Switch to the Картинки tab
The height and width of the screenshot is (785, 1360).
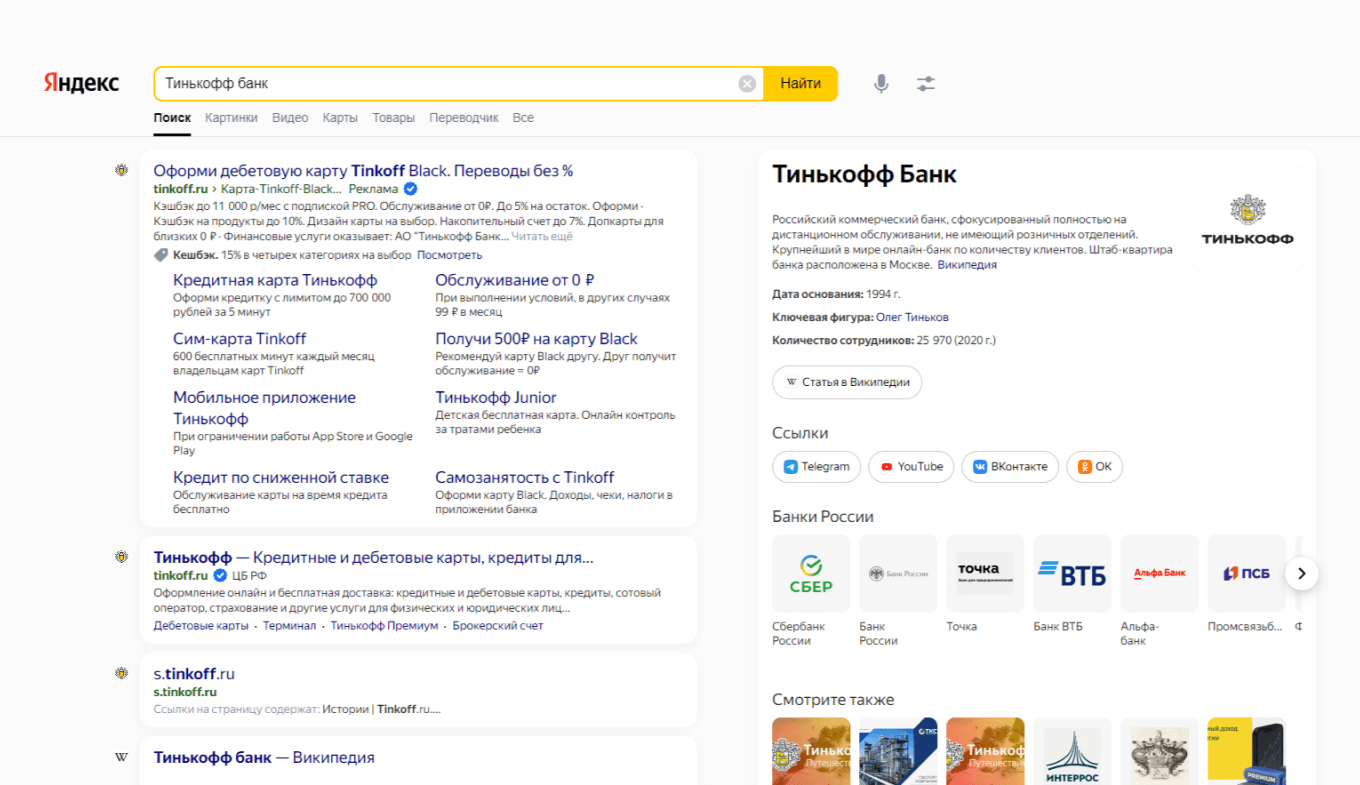point(231,118)
